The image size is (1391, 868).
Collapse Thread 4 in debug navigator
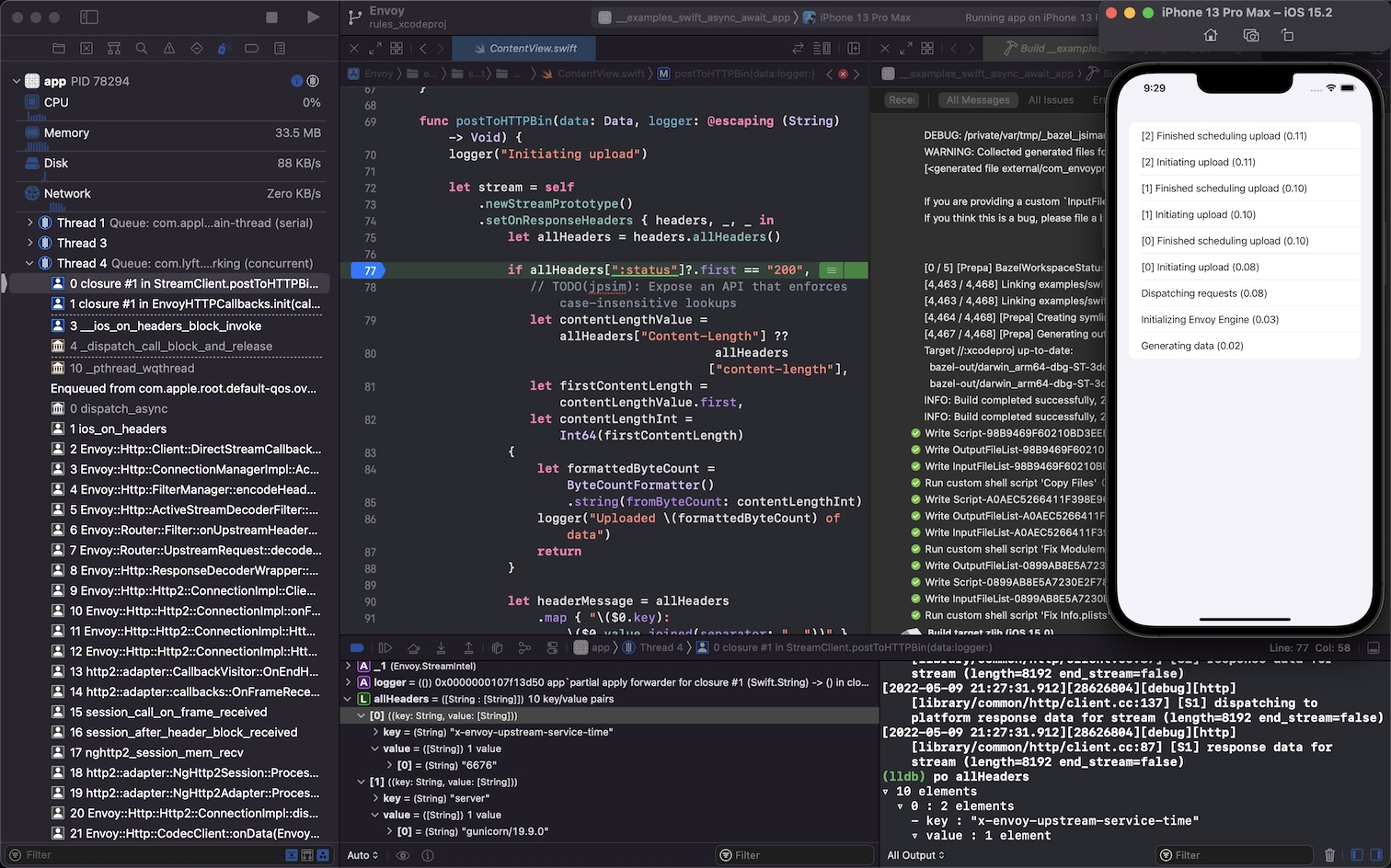click(30, 263)
